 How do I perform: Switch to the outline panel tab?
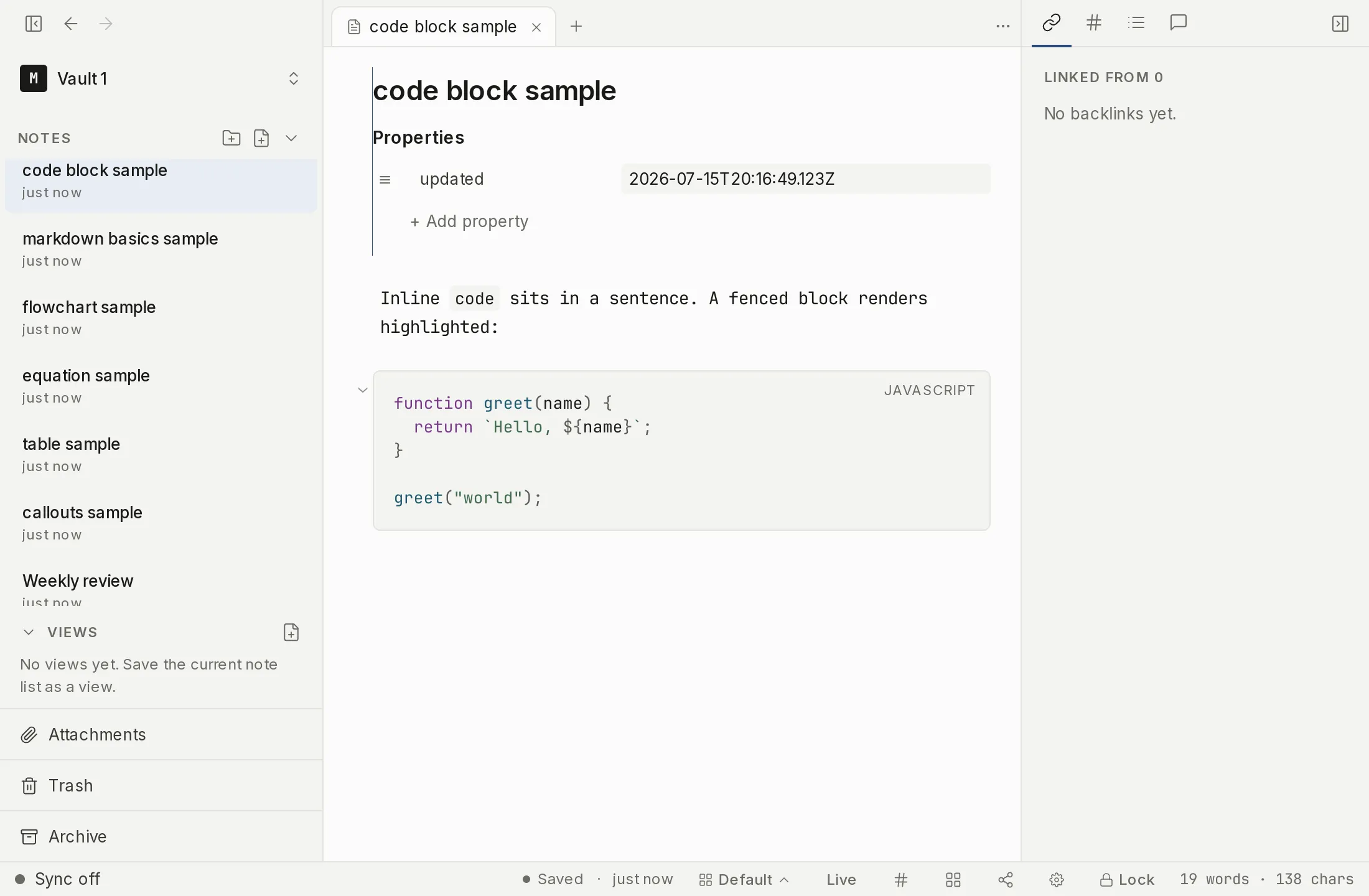point(1136,23)
